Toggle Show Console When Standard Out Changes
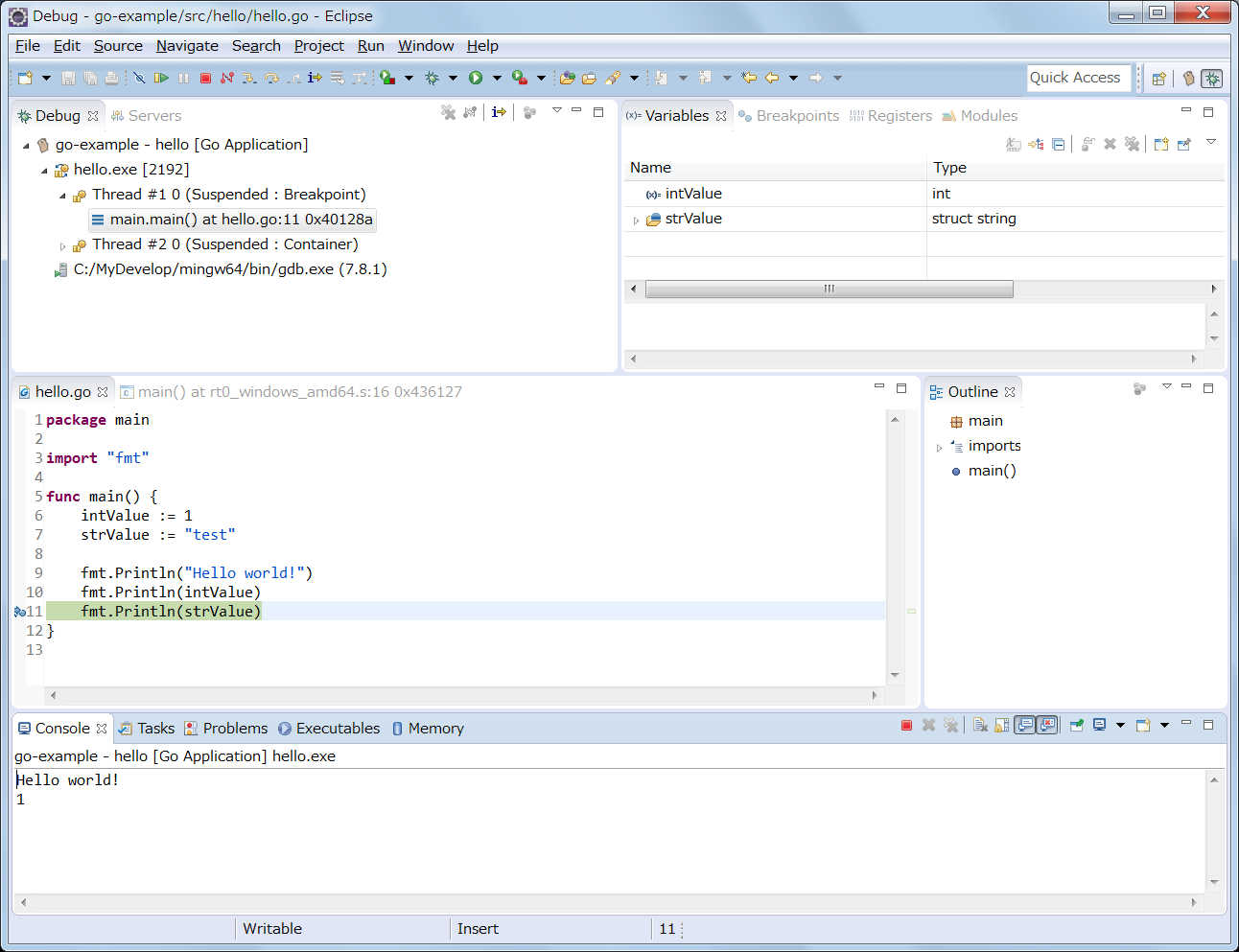The width and height of the screenshot is (1239, 952). tap(1025, 726)
